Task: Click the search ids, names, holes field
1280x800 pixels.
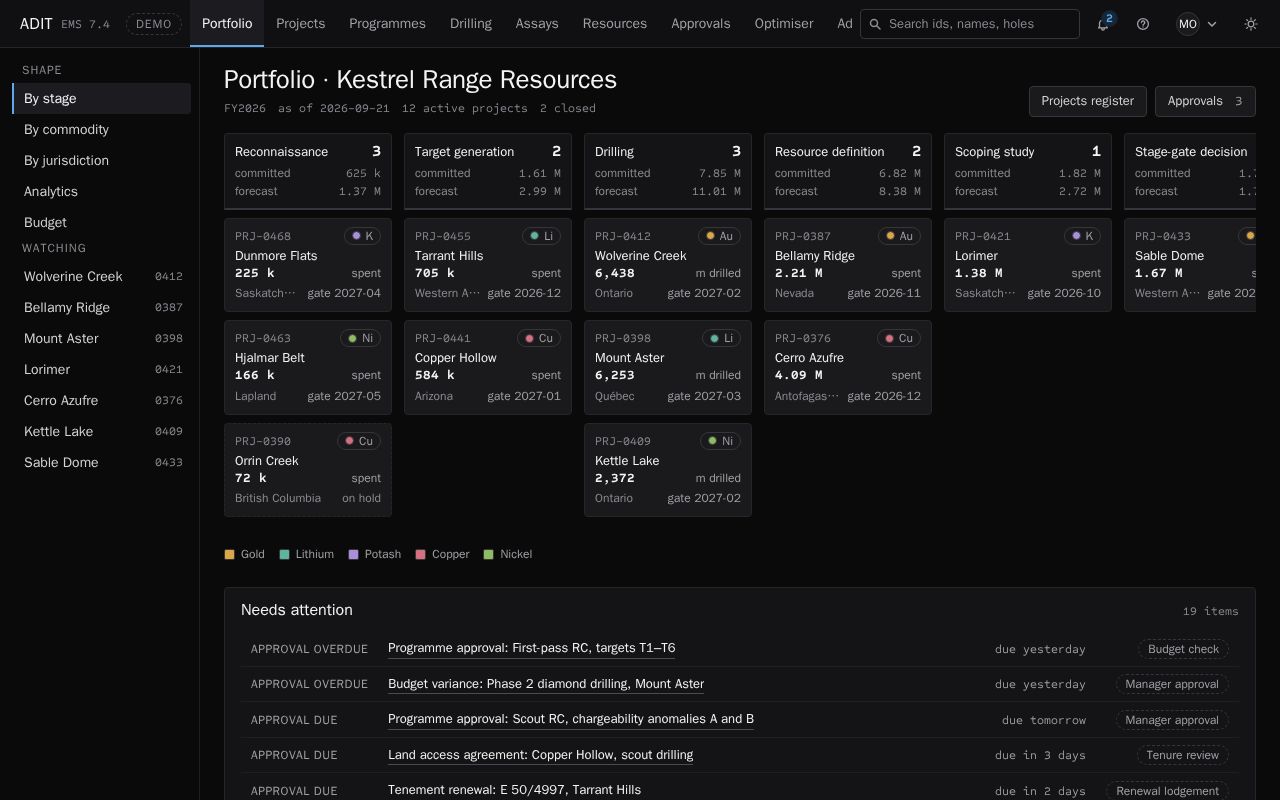Action: 970,24
